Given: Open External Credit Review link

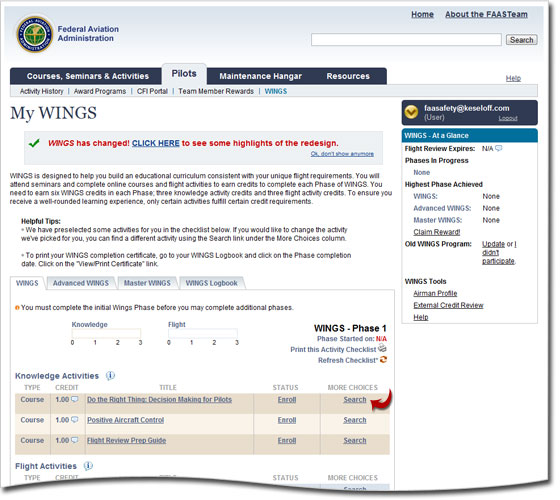Looking at the screenshot, I should [448, 305].
